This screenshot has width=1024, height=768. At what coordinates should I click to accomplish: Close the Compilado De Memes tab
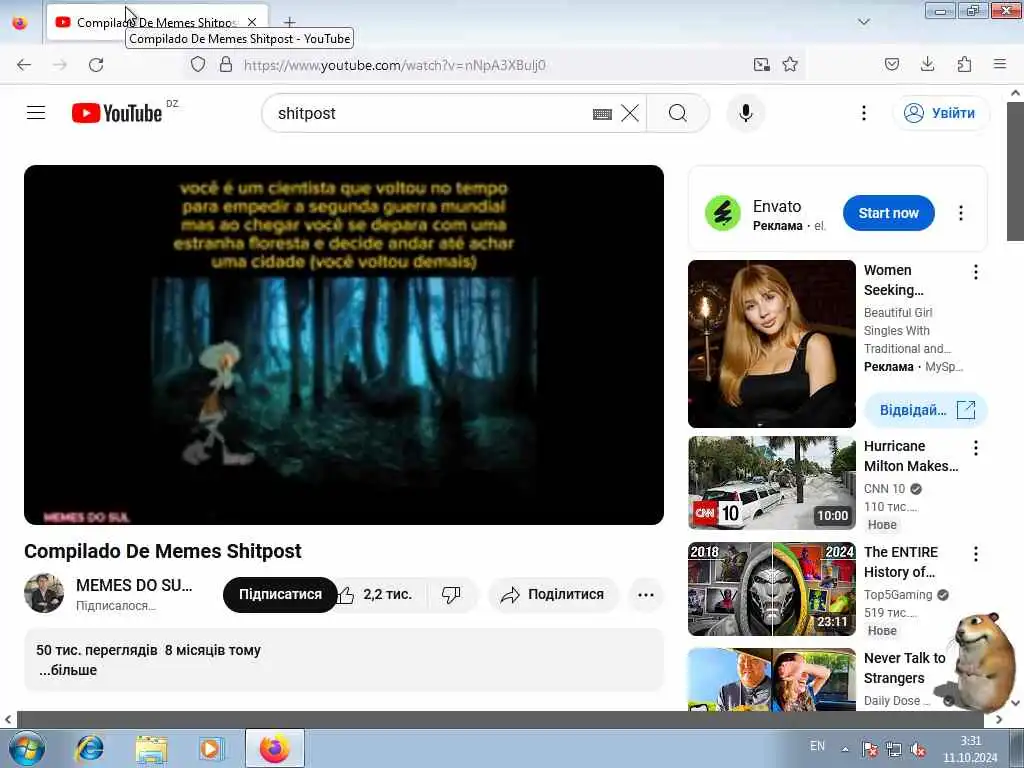pyautogui.click(x=252, y=22)
